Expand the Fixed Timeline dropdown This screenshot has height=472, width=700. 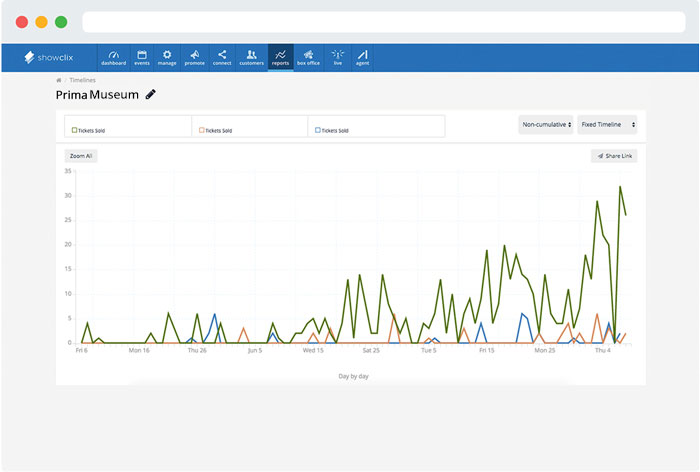tap(606, 125)
